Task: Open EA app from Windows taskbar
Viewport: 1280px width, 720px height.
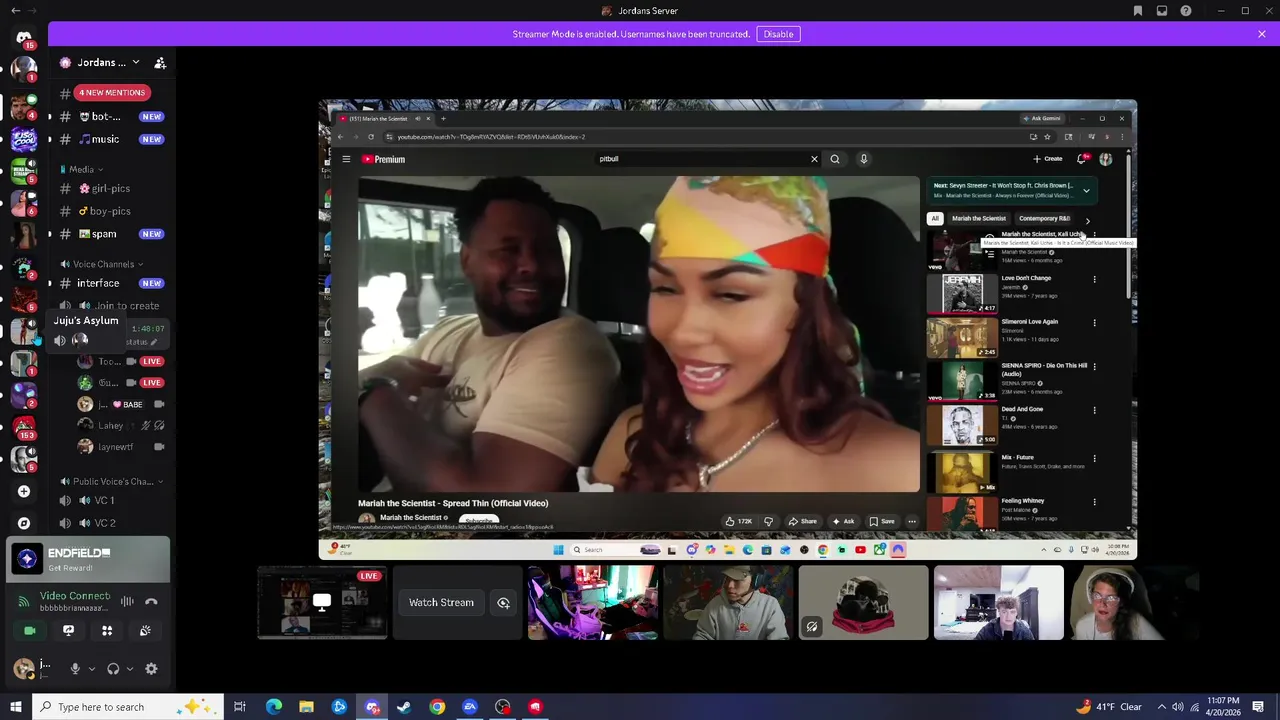Action: tap(470, 707)
